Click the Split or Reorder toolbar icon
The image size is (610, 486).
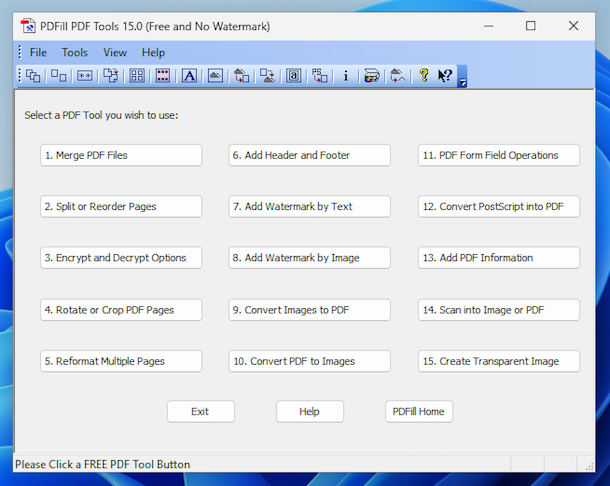[59, 75]
